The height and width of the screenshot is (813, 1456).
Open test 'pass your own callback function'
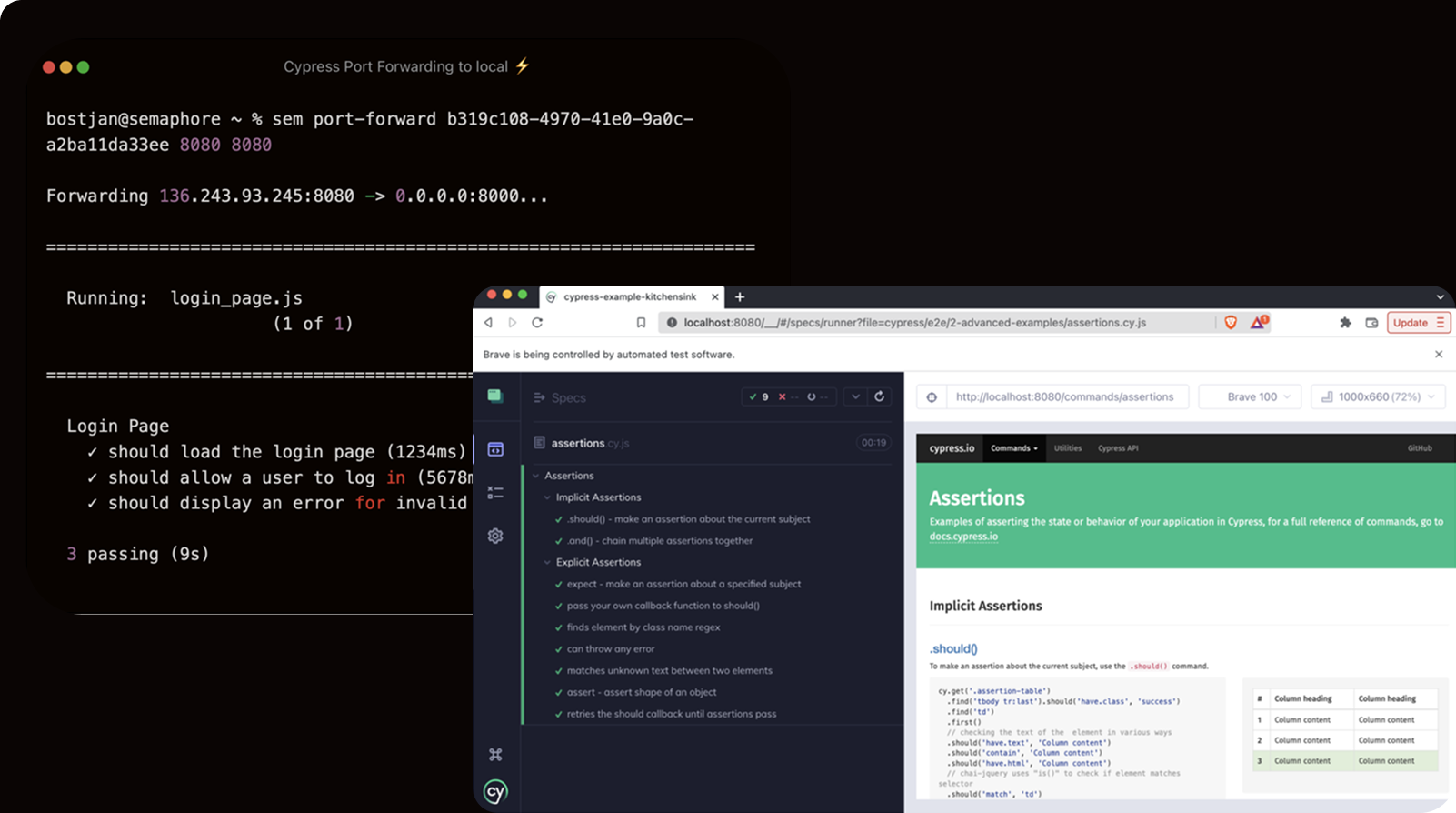tap(663, 606)
